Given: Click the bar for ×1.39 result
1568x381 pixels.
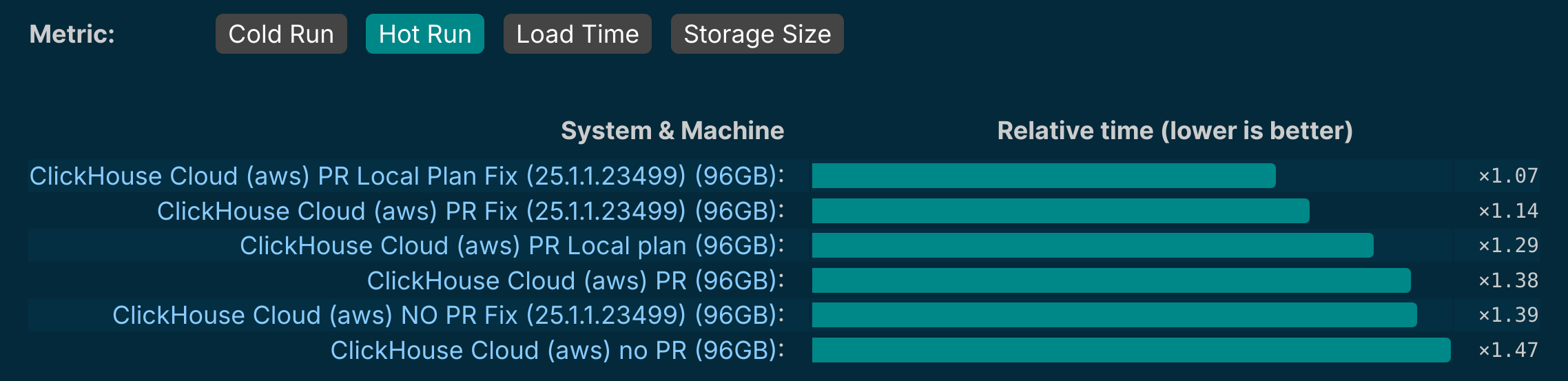Looking at the screenshot, I should point(1115,315).
